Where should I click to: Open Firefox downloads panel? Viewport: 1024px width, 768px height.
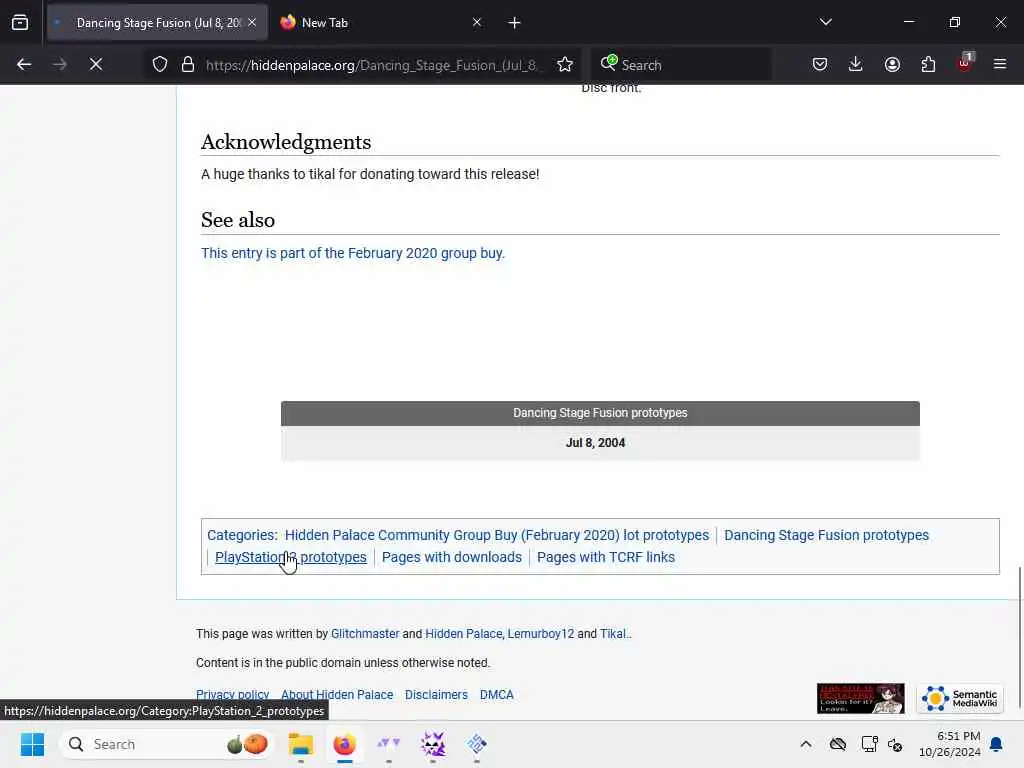coord(856,64)
